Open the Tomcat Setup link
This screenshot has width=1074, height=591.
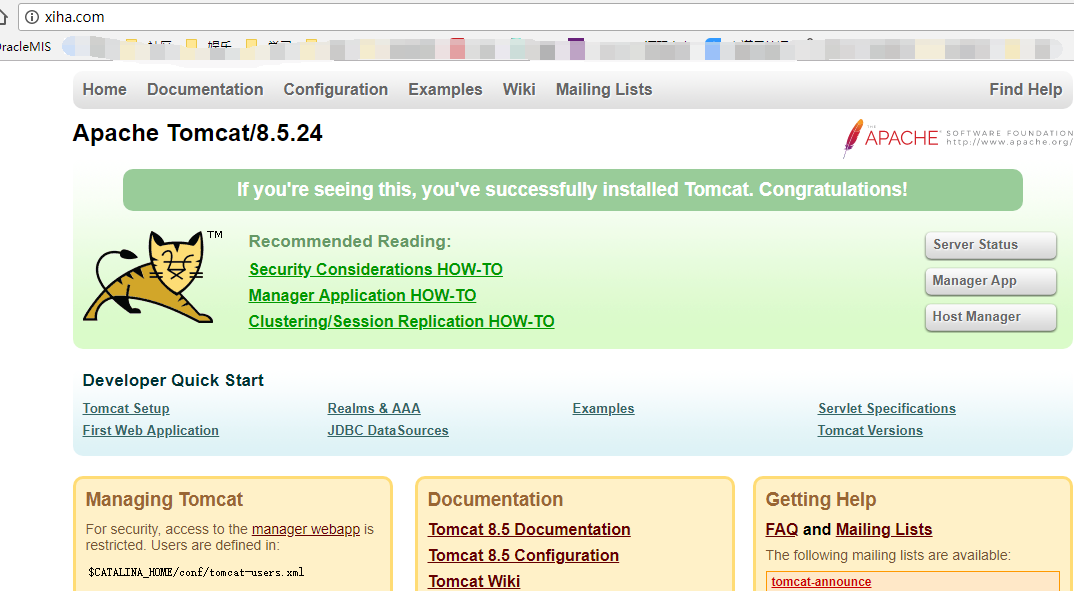click(126, 409)
